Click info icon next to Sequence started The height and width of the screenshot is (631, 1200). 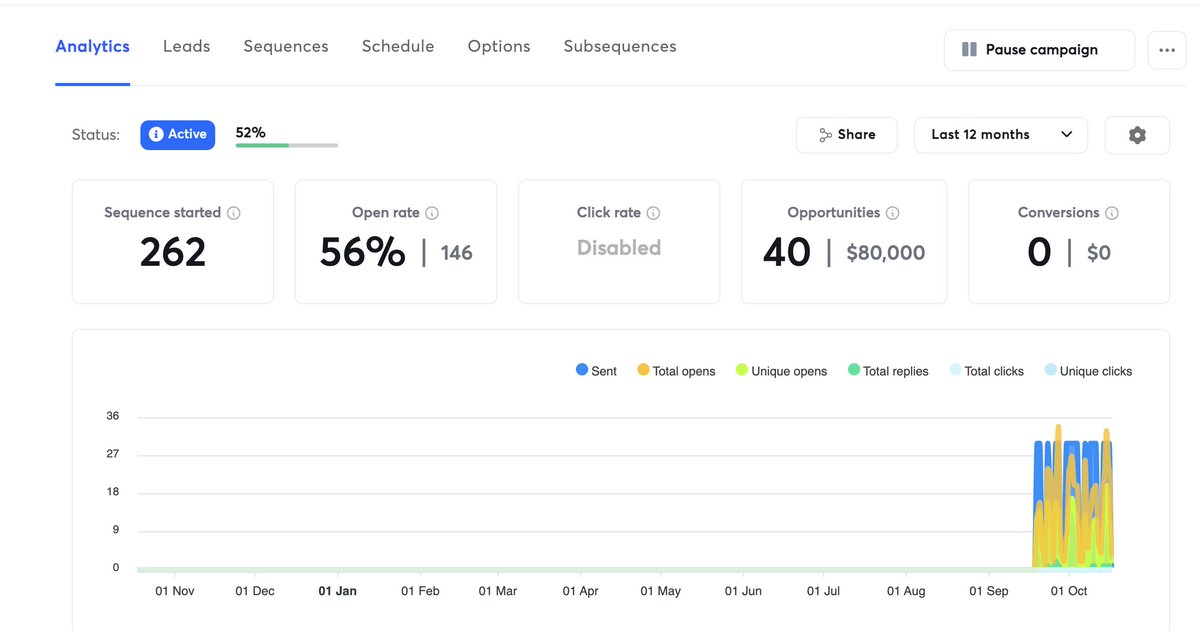[x=234, y=213]
